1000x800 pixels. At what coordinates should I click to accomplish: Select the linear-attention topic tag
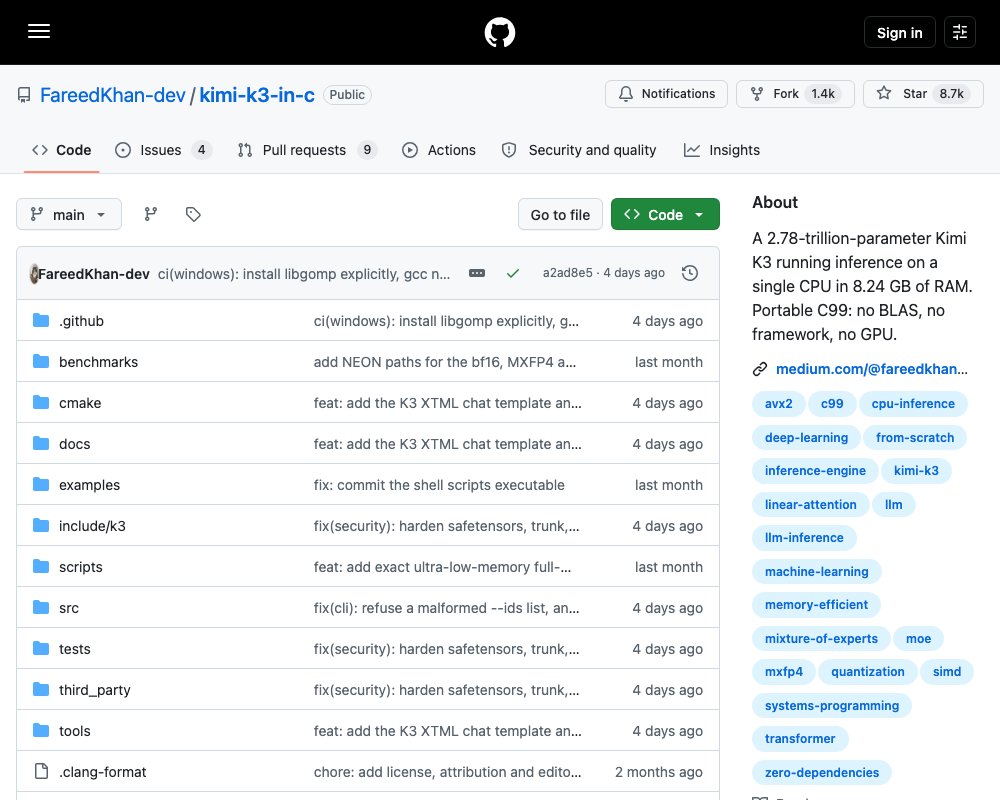[811, 505]
